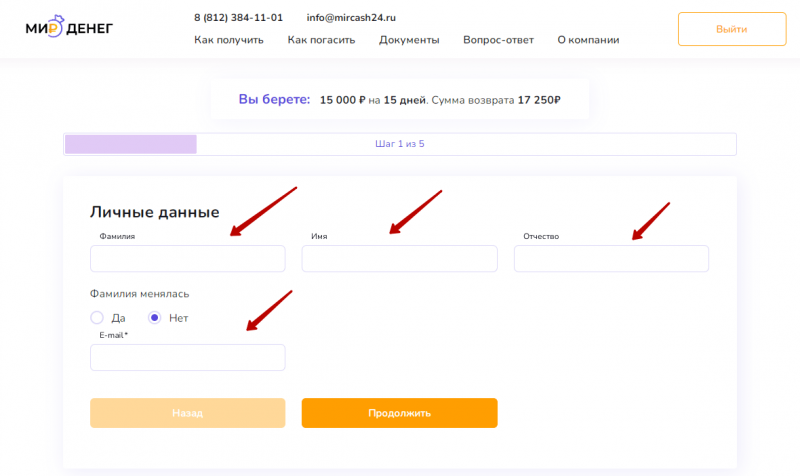800x476 pixels.
Task: Click the phone number 8 (812) 384-11-01
Action: coord(238,18)
